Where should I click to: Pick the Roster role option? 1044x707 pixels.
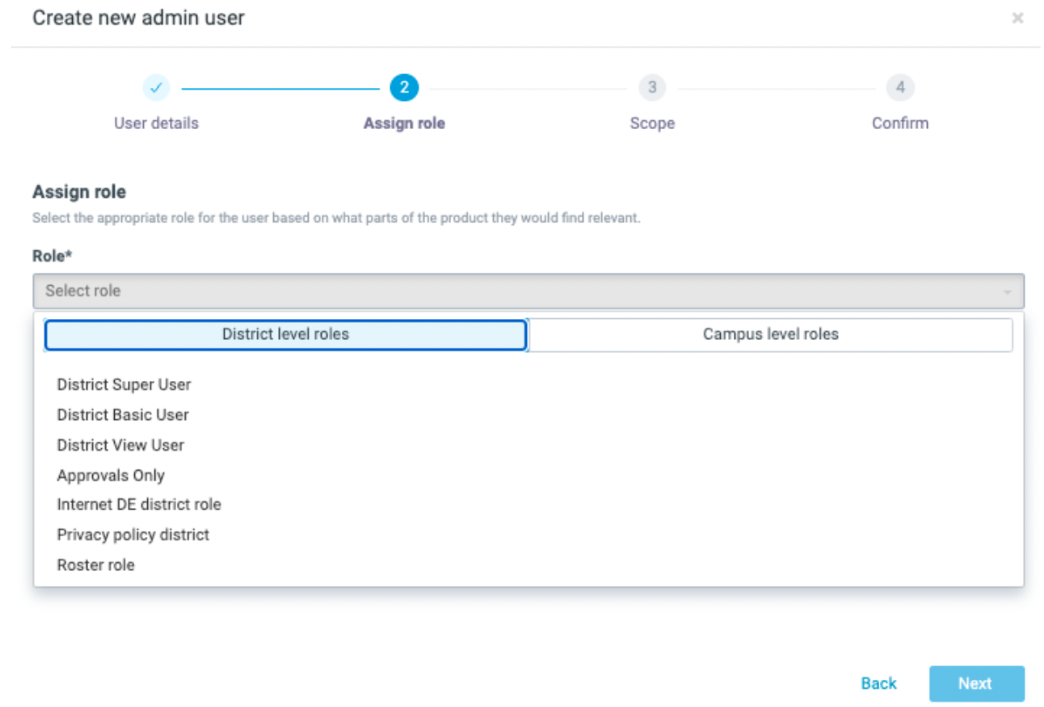pyautogui.click(x=95, y=565)
